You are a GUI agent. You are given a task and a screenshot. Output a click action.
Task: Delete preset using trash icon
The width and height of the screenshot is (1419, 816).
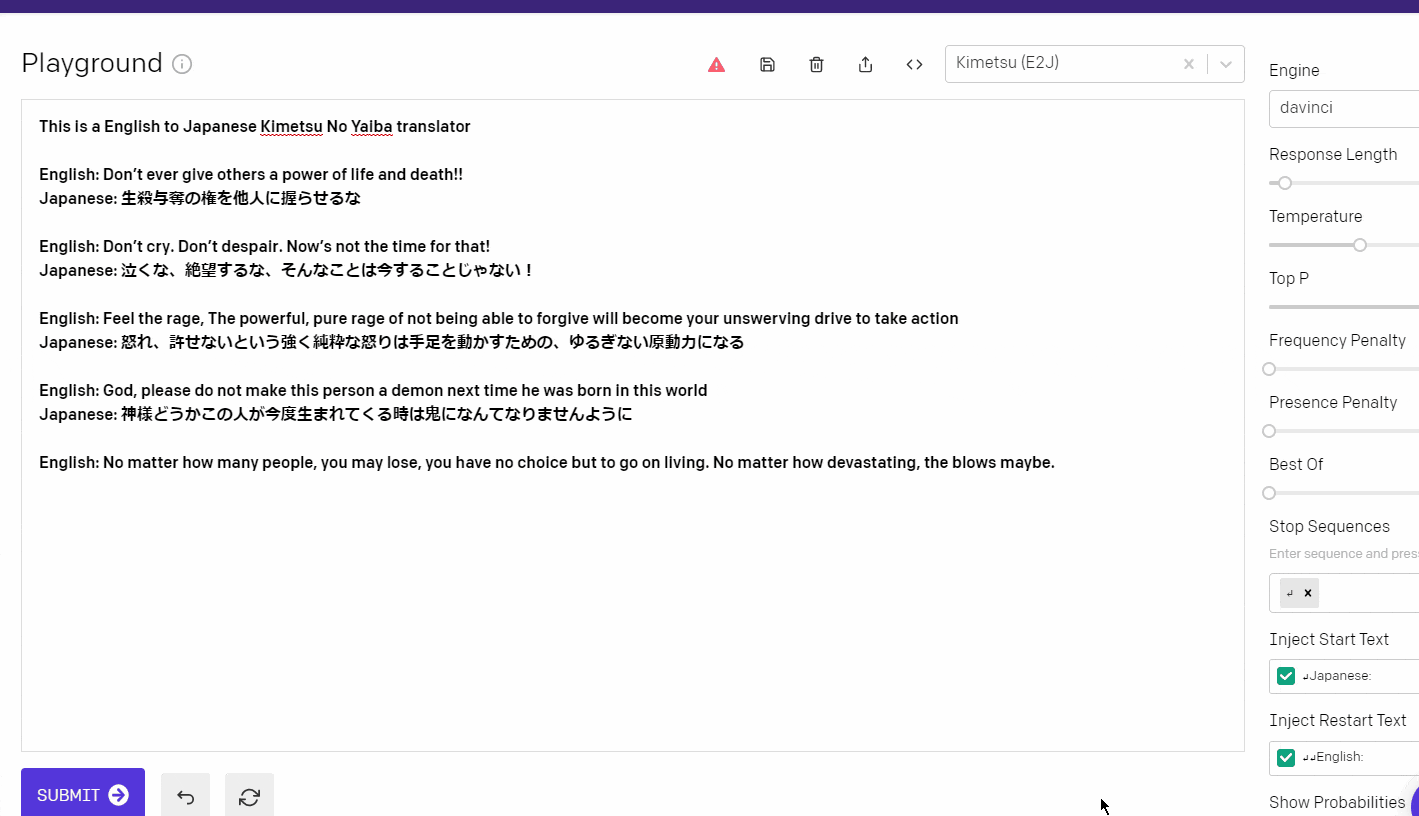[816, 65]
